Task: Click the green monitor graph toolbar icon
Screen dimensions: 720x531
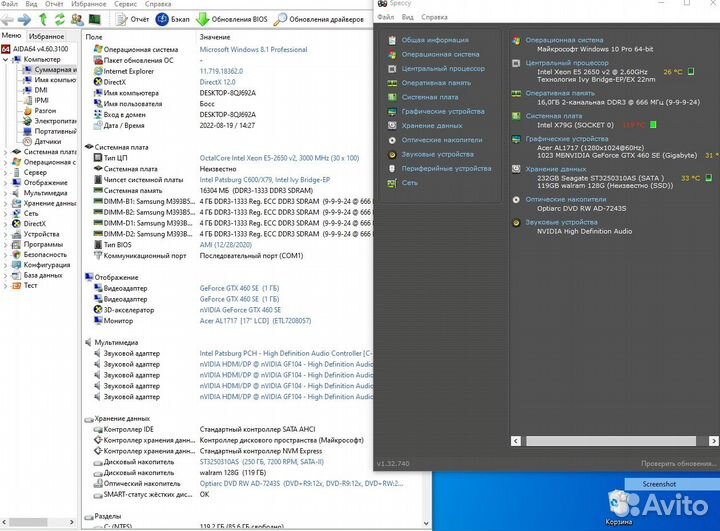Action: (95, 19)
